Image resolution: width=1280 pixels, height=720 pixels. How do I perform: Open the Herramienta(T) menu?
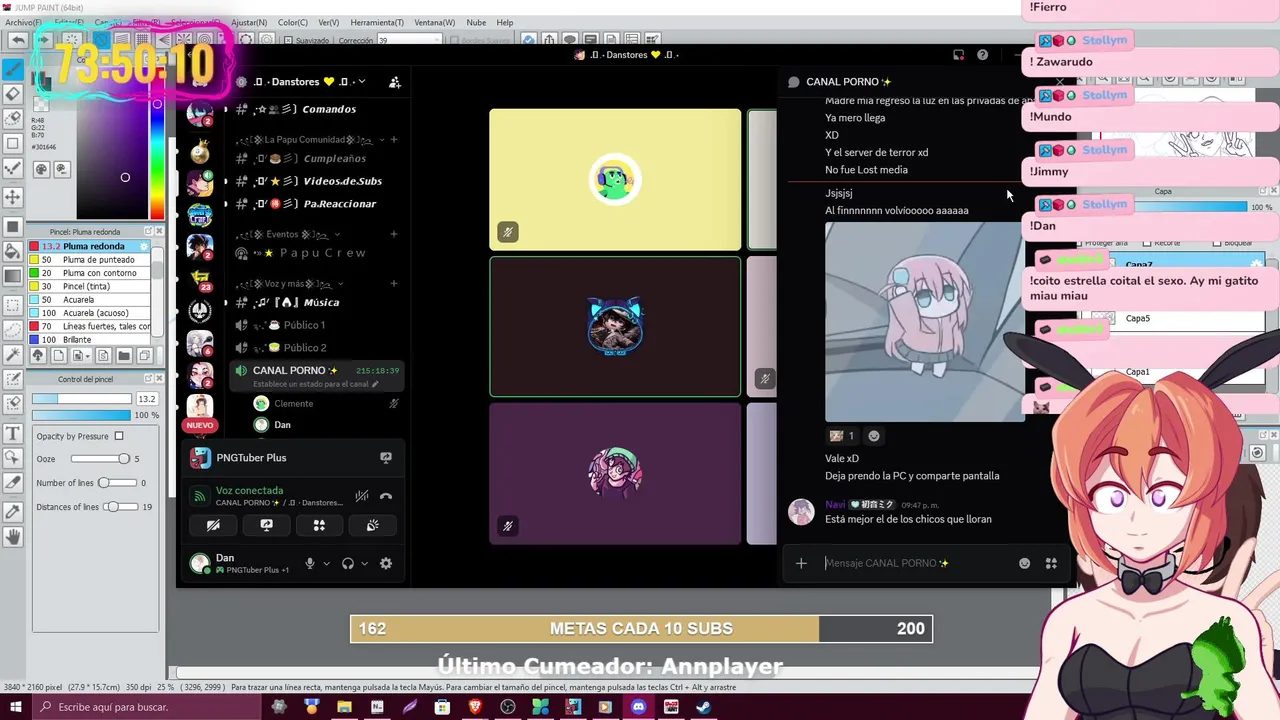click(377, 22)
